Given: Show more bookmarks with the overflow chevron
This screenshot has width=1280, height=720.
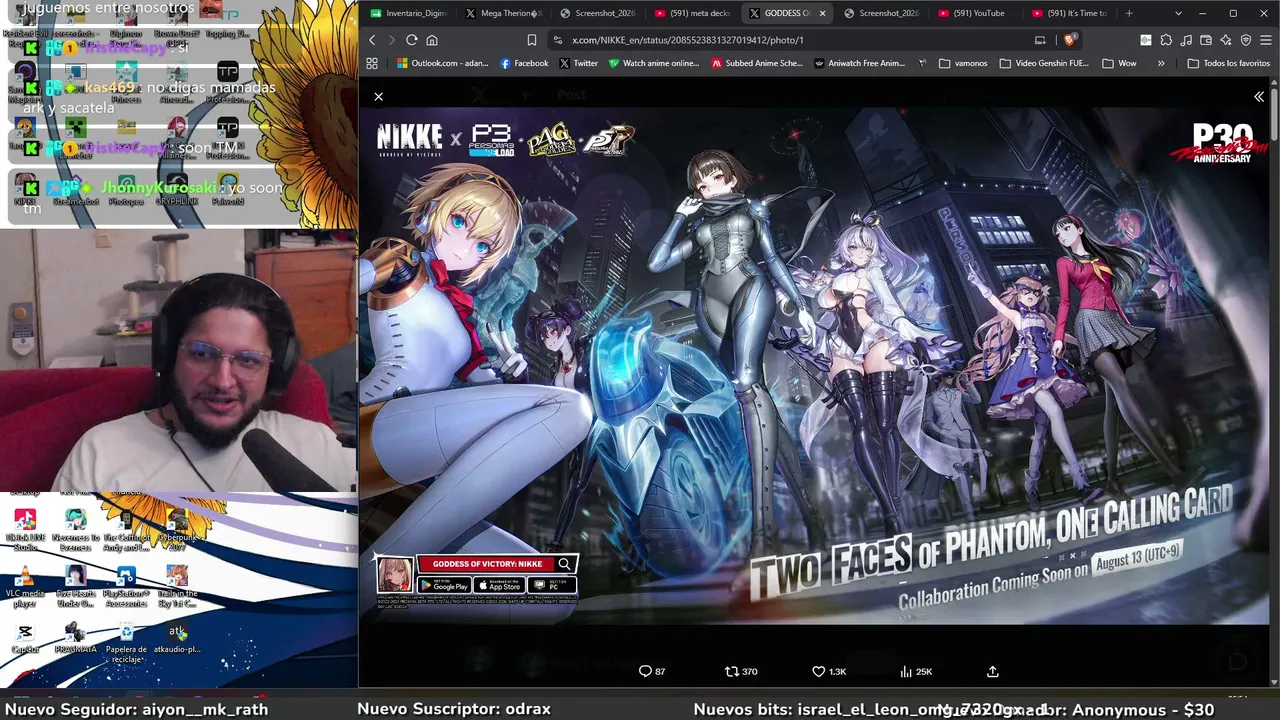Looking at the screenshot, I should pos(1161,63).
